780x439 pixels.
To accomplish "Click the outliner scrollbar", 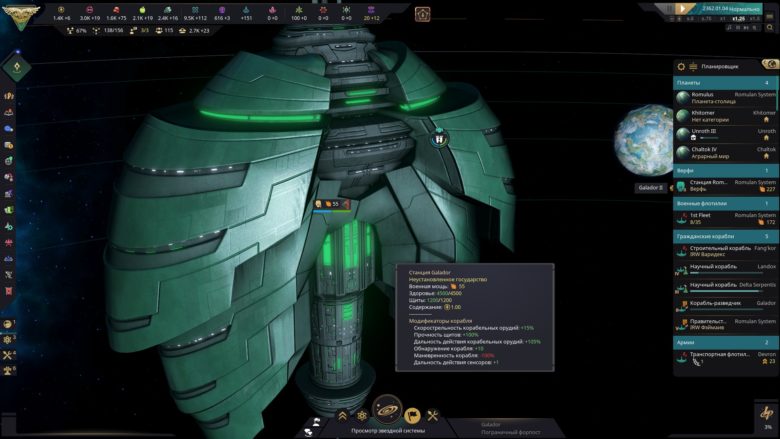I will [777, 93].
